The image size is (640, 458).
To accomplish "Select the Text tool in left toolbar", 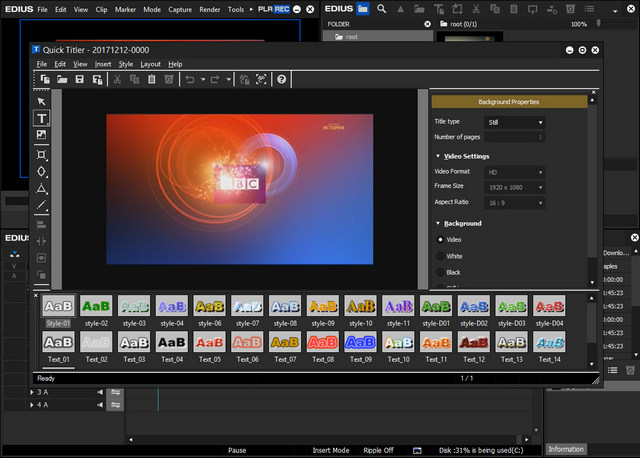I will (42, 118).
